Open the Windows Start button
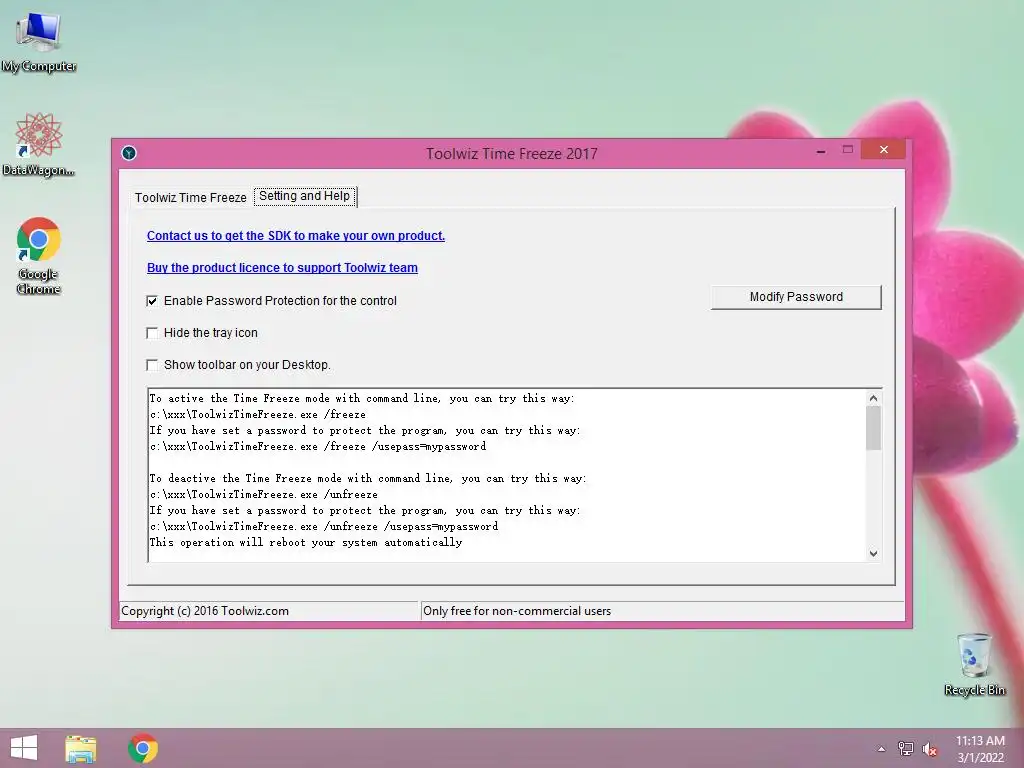 tap(24, 748)
